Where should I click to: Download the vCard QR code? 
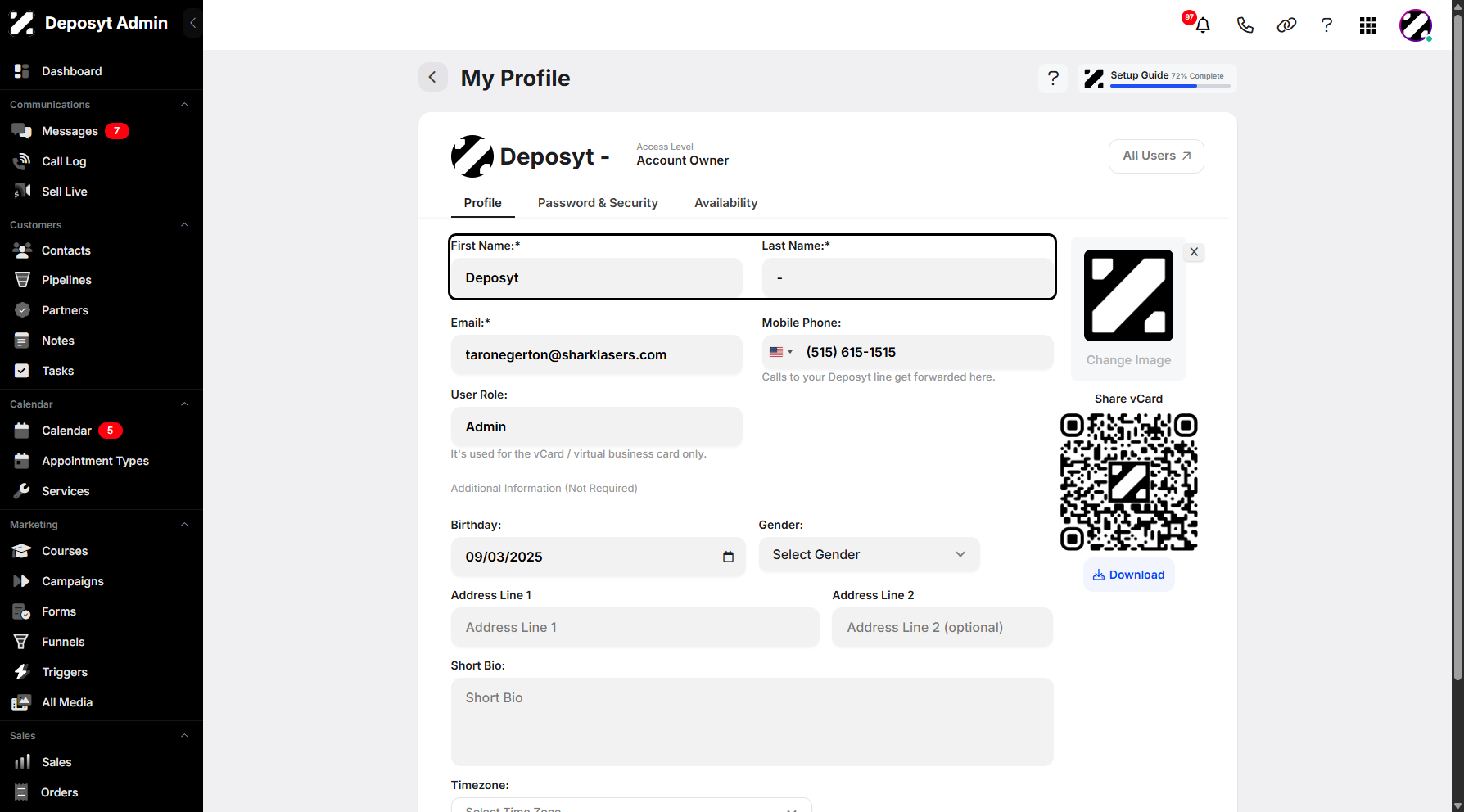(x=1128, y=575)
